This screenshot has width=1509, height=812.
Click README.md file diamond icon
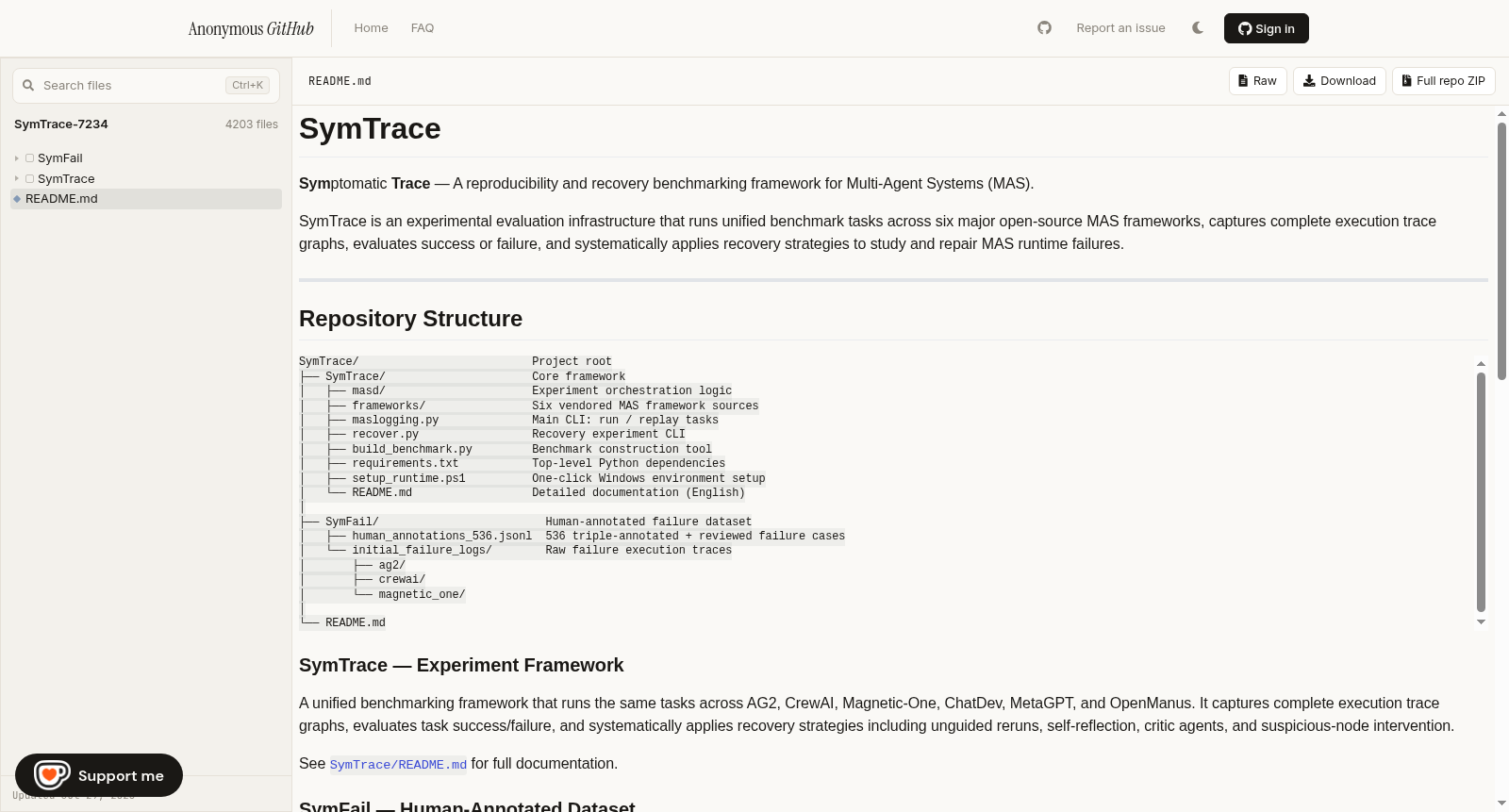17,199
